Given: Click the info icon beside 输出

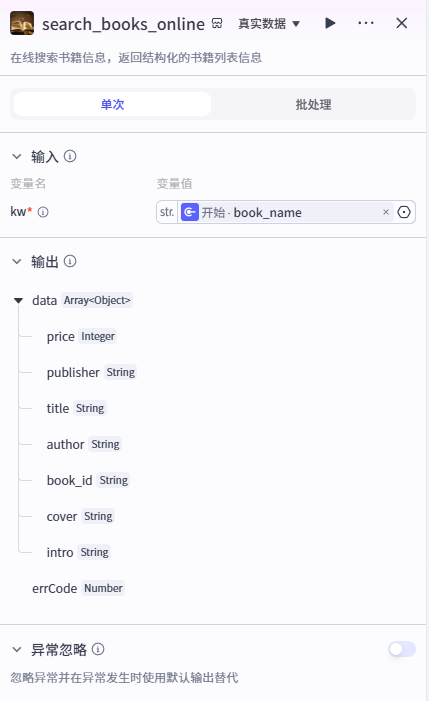Looking at the screenshot, I should (70, 261).
